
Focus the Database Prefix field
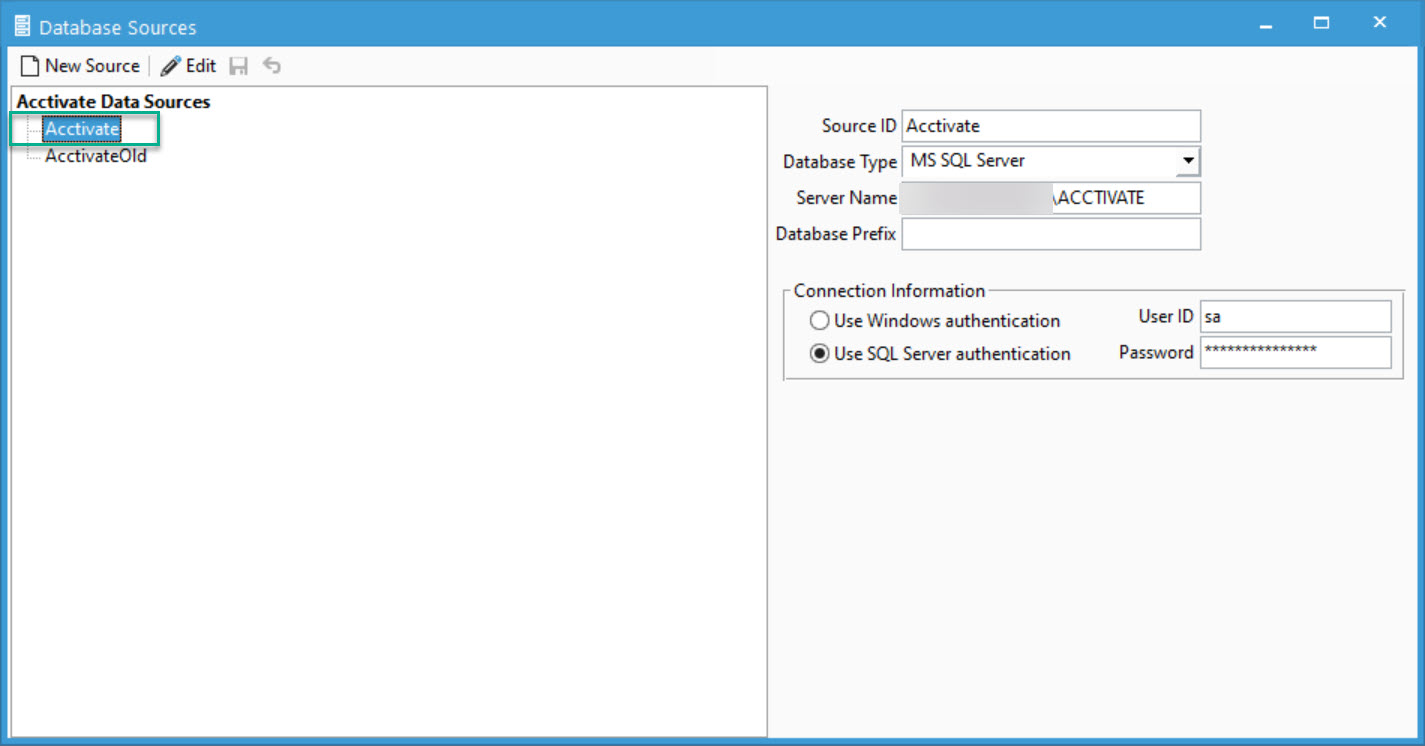click(1050, 233)
